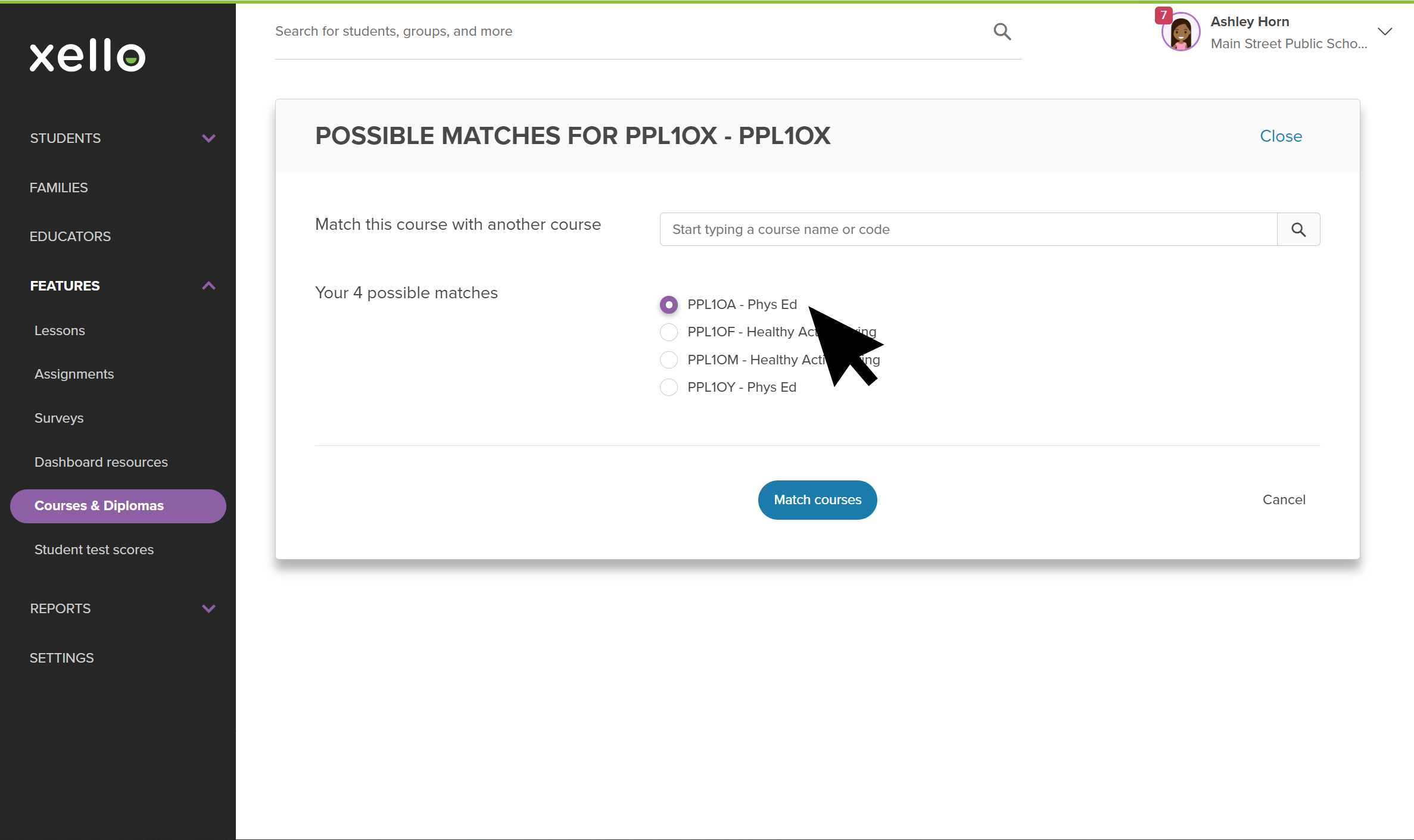Close the possible matches dialog via Close link
This screenshot has height=840, width=1414.
tap(1281, 136)
